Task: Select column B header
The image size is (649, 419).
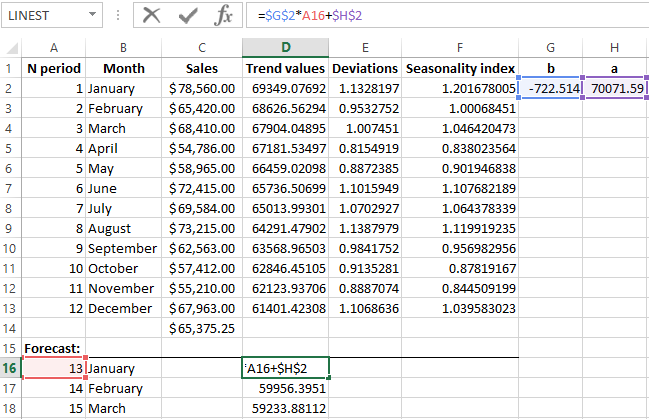Action: 123,48
